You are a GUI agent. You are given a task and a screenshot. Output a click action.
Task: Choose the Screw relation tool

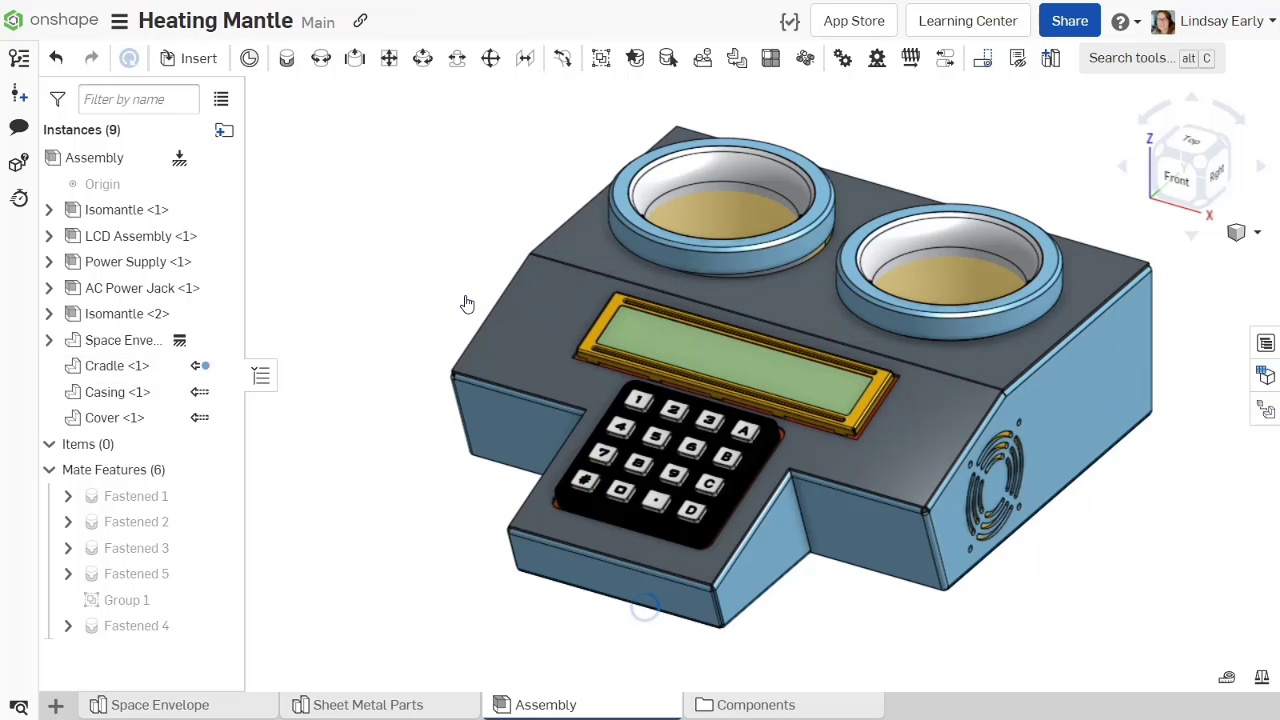coord(911,58)
